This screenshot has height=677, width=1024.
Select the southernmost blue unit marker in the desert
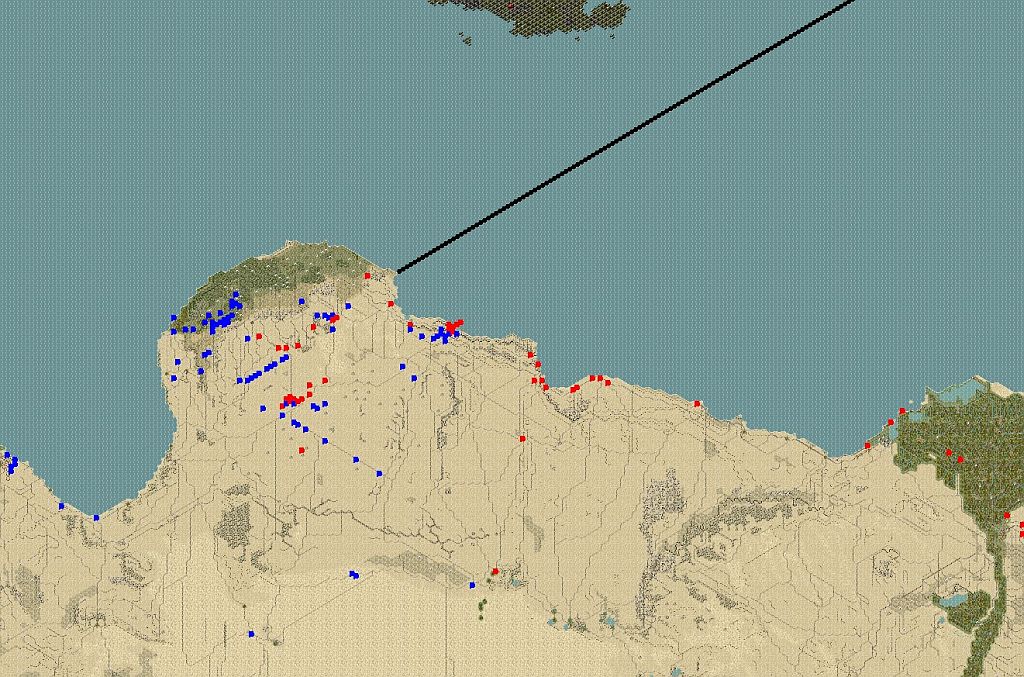tap(251, 634)
